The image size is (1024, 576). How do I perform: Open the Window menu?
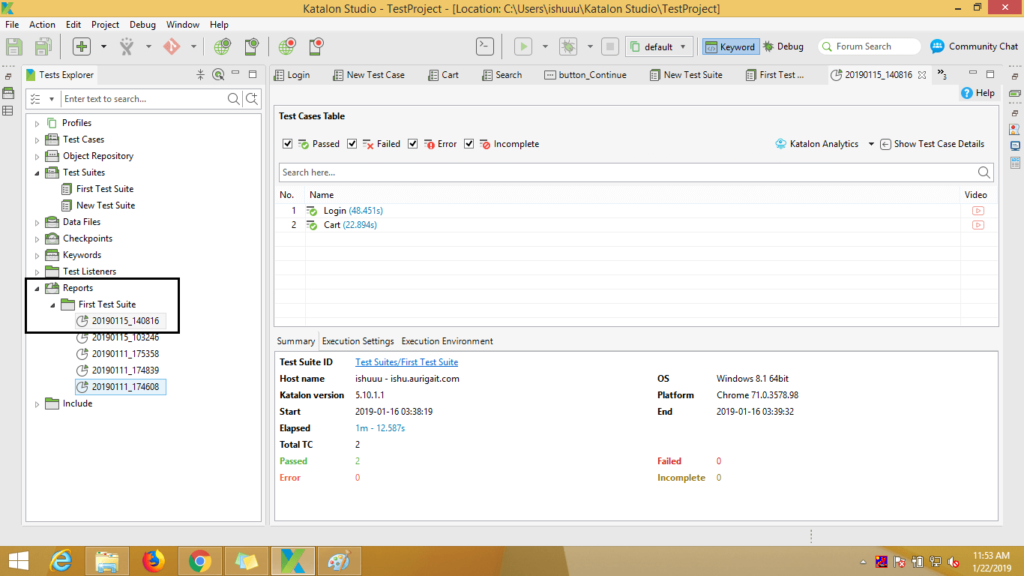point(182,24)
